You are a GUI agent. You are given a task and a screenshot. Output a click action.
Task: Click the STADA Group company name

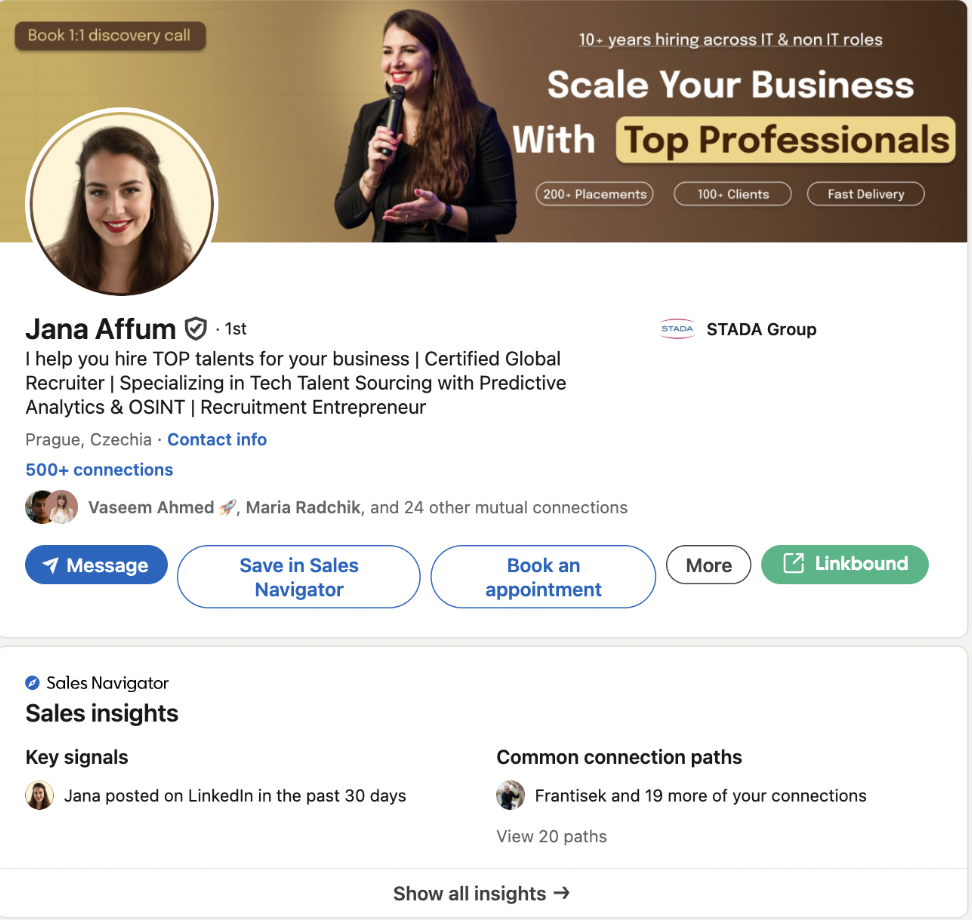[x=761, y=329]
